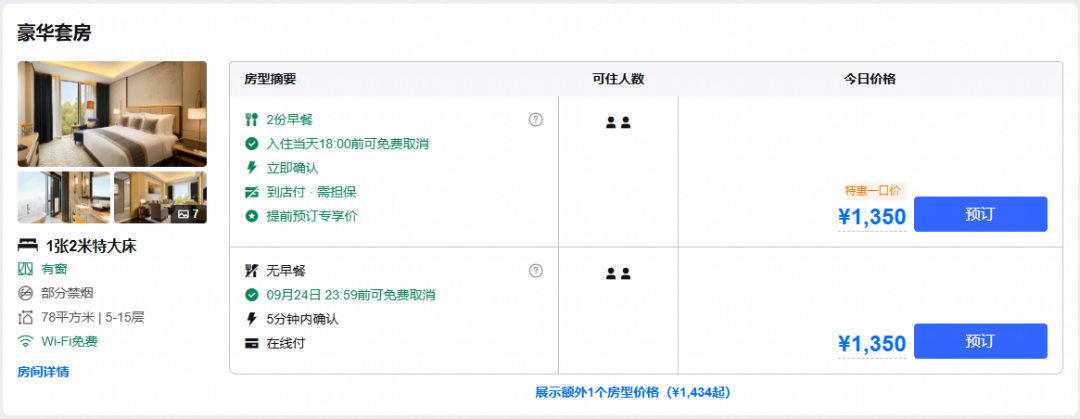Click the card icon beside 到店付 · 需担保
Screen dimensions: 1080x419
251,192
